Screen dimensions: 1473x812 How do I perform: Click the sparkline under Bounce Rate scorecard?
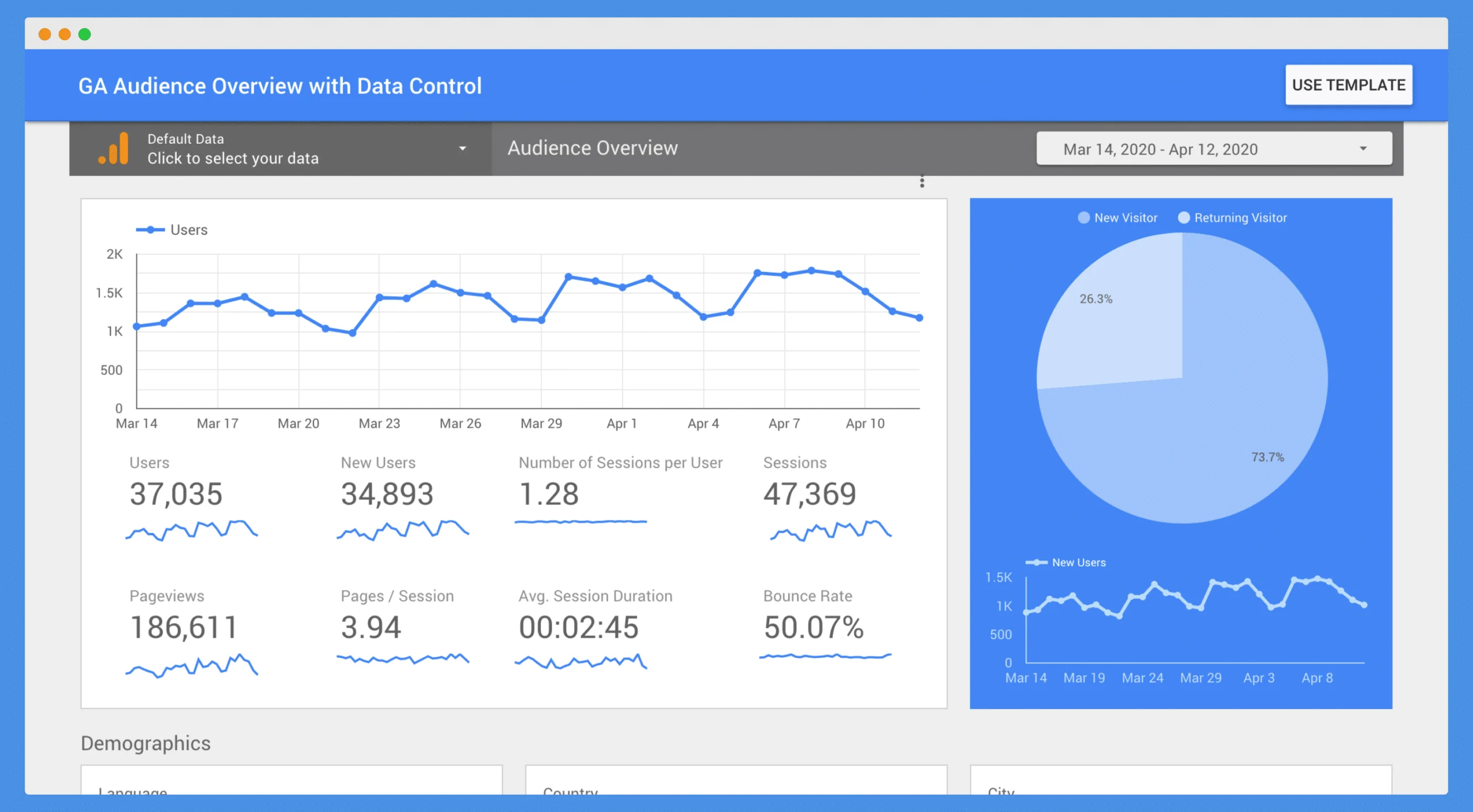coord(825,656)
